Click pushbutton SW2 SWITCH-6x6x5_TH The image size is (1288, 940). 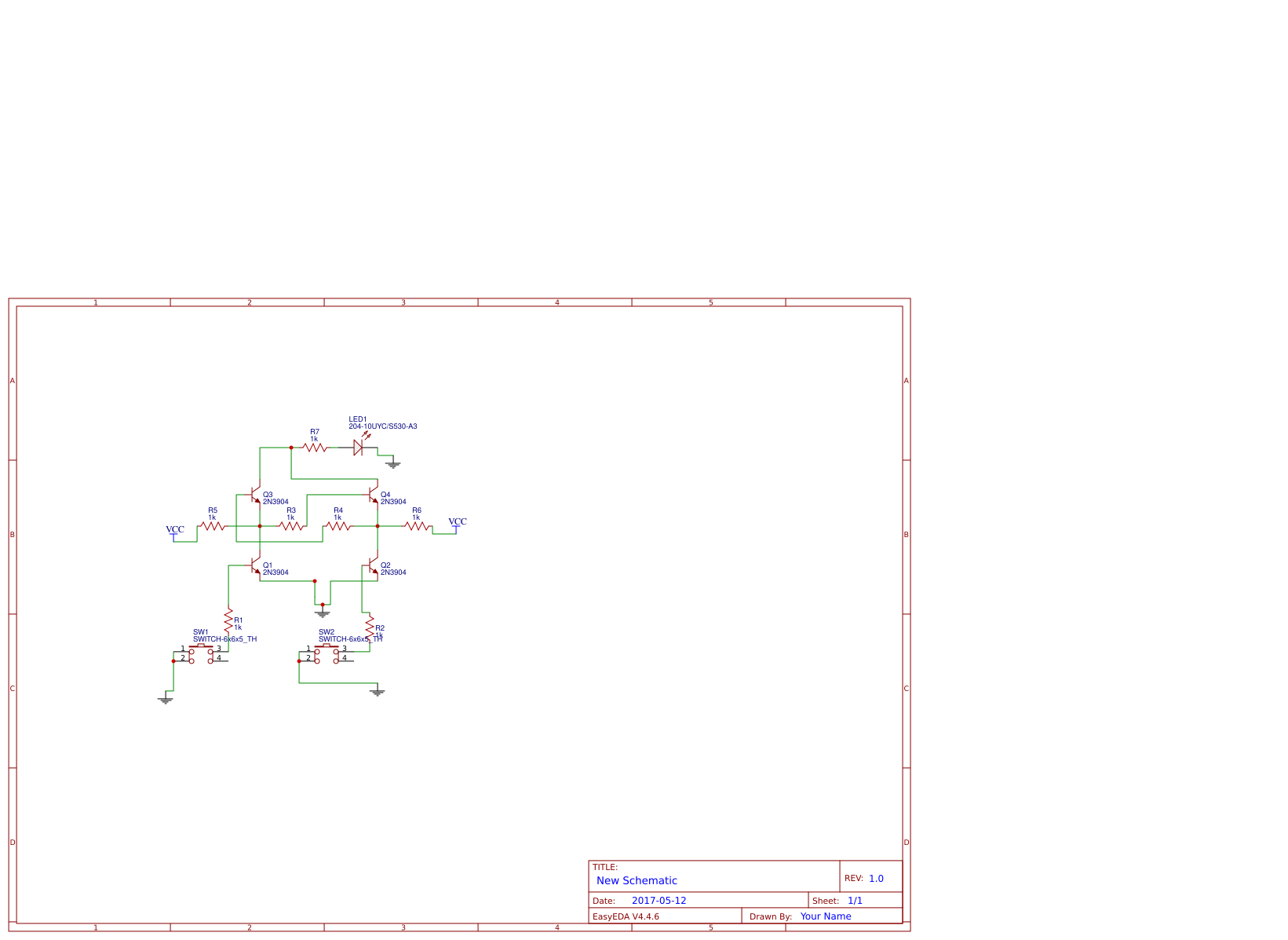pos(327,656)
